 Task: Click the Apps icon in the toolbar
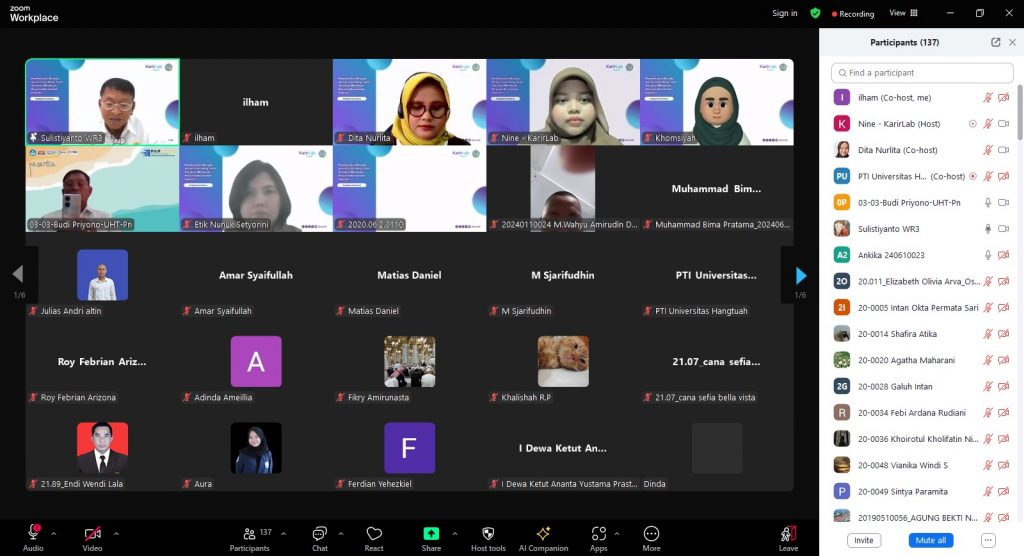click(598, 538)
